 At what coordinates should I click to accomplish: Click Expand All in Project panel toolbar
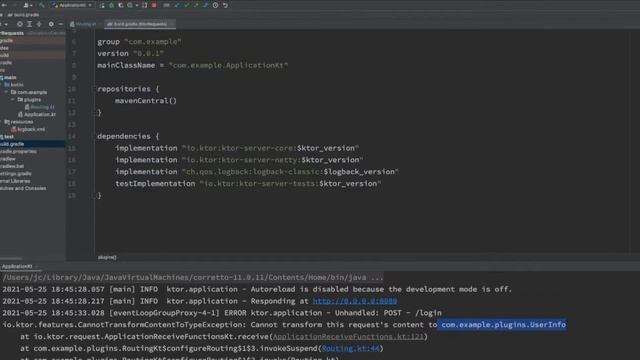tap(29, 24)
